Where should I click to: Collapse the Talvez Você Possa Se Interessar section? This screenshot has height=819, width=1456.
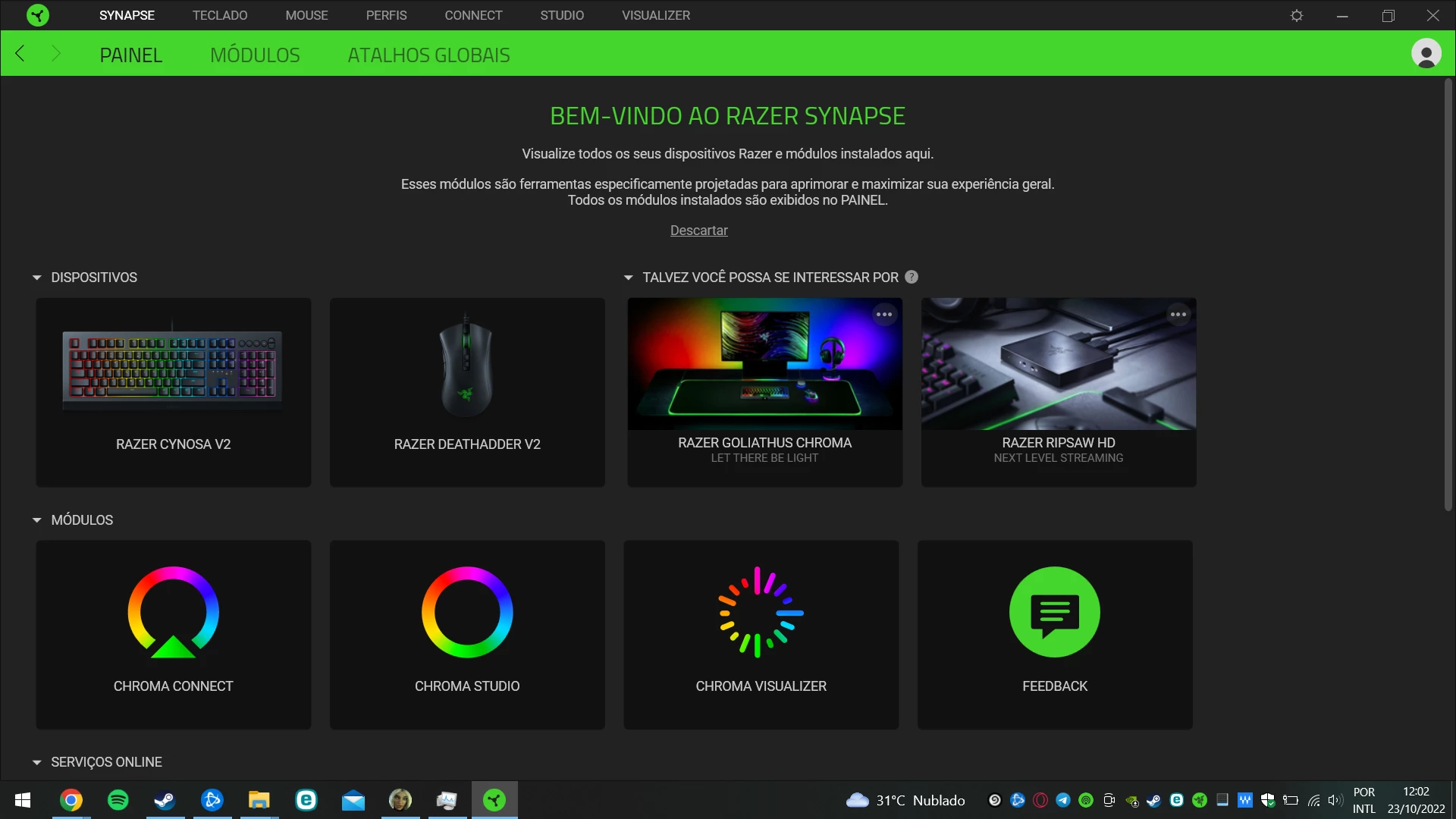tap(628, 278)
